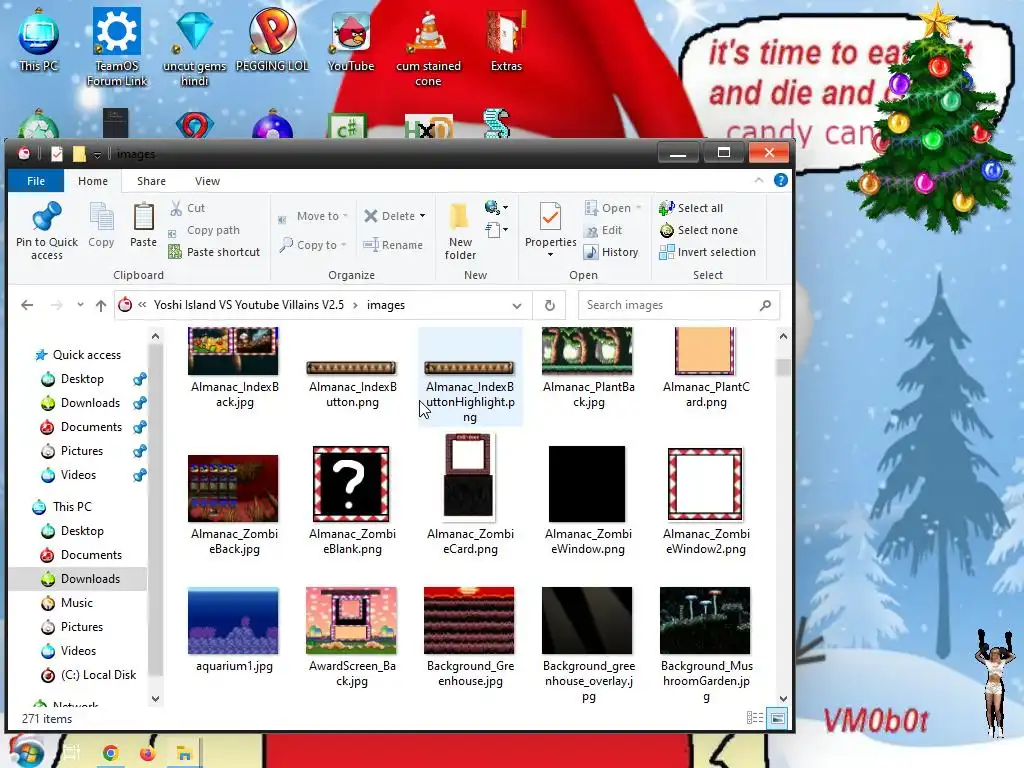Click the Edit ribbon command
Image resolution: width=1024 pixels, height=768 pixels.
603,231
